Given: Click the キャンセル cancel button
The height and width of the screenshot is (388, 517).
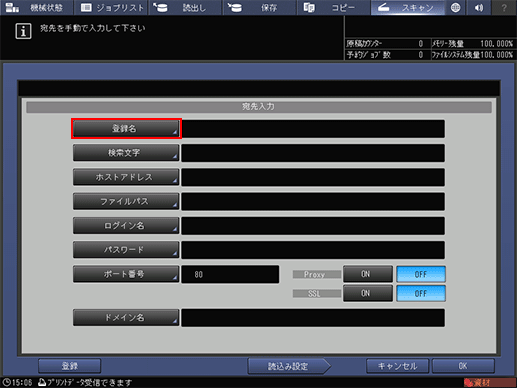Looking at the screenshot, I should click(x=397, y=366).
